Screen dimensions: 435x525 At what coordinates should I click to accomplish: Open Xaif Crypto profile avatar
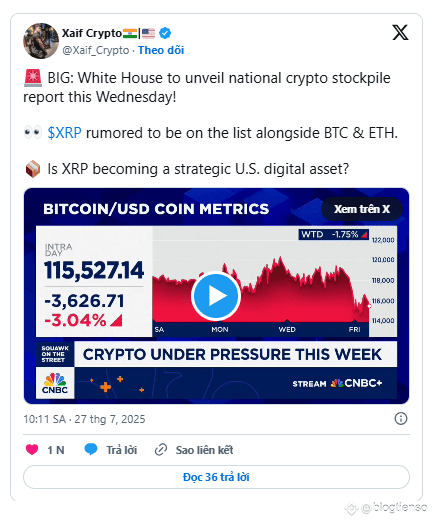point(41,41)
